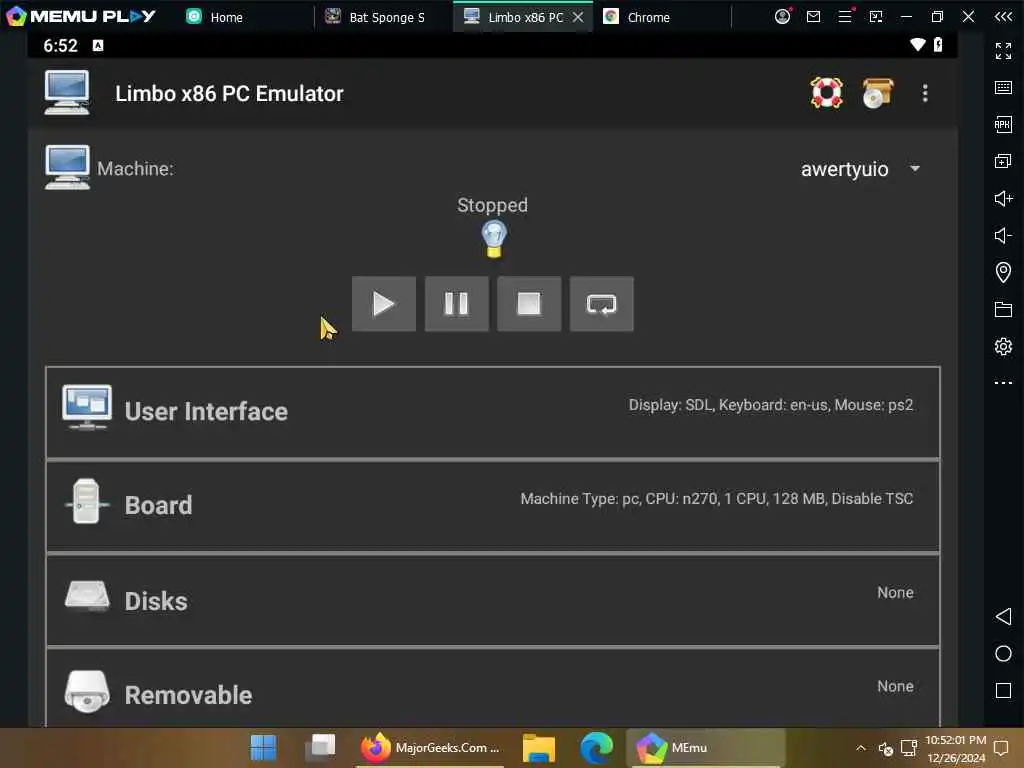Screen dimensions: 1024x768
Task: Open the lifebuoy help icon
Action: (827, 93)
